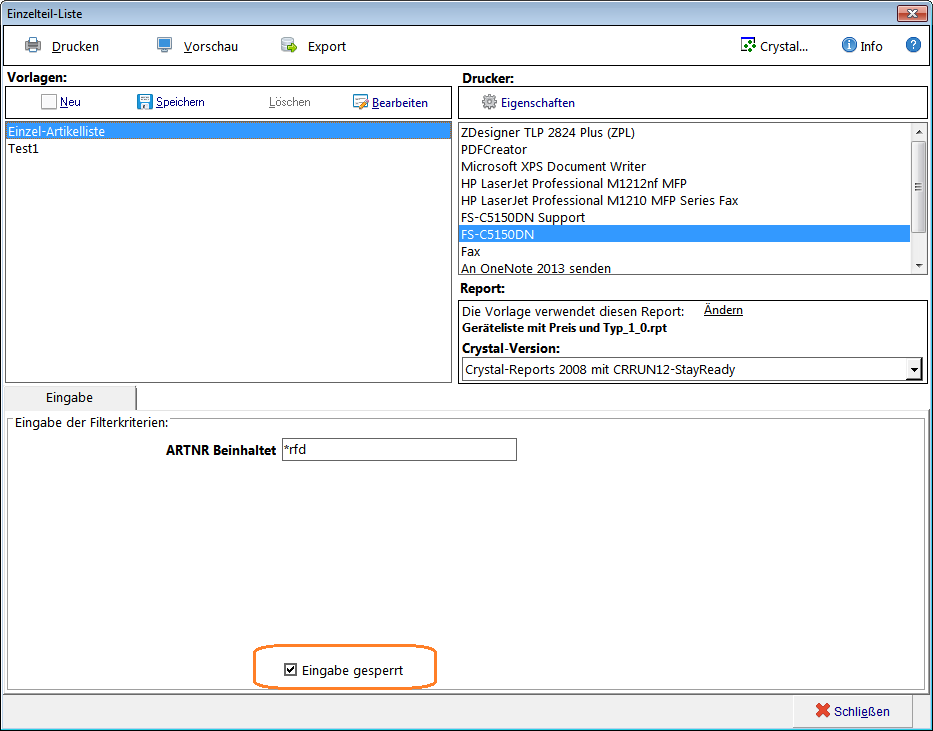The width and height of the screenshot is (933, 731).
Task: Click Crystal-Reports 2008 combo box text
Action: pos(600,369)
